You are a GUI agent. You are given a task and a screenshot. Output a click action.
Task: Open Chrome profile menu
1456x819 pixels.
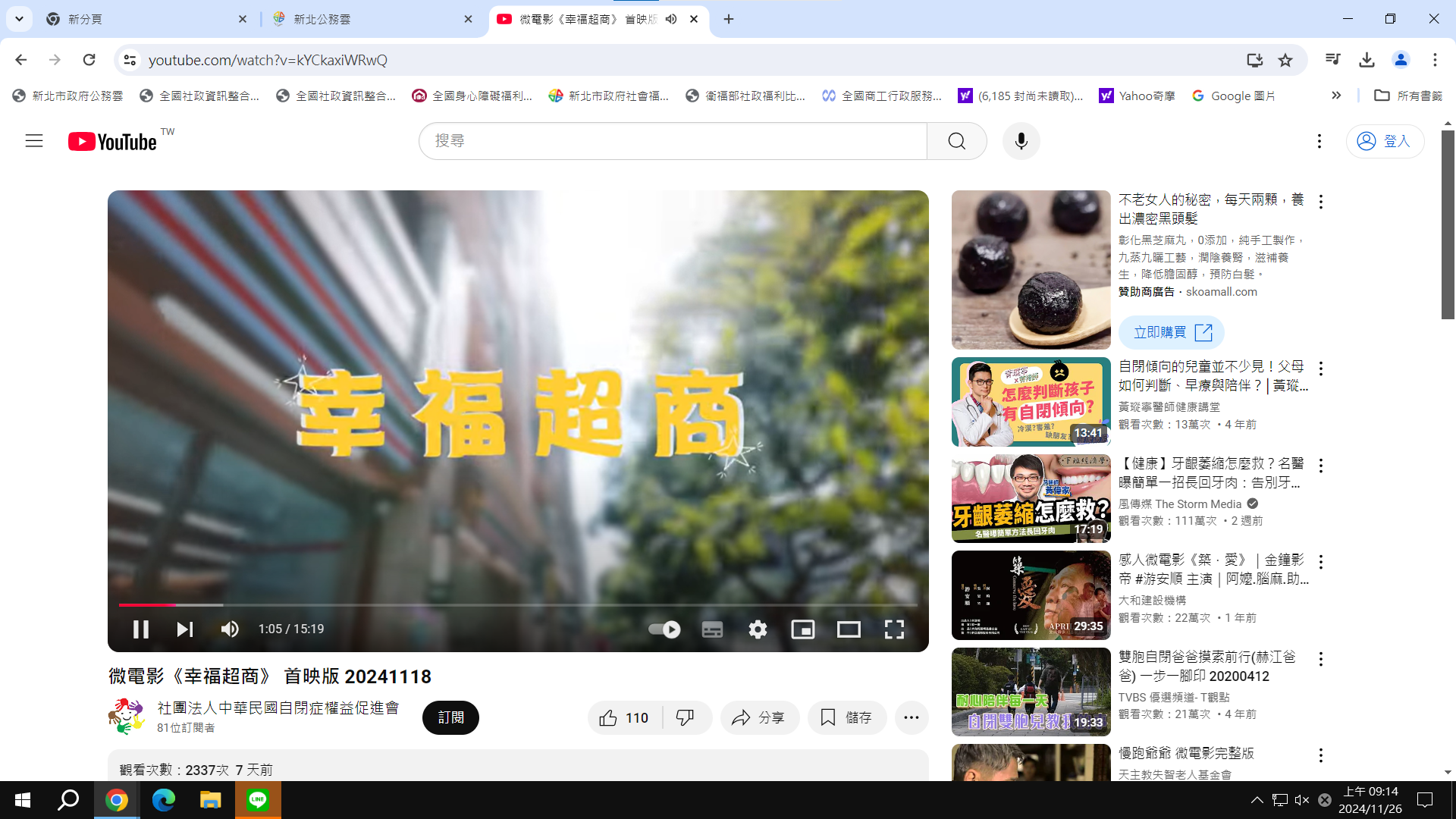pyautogui.click(x=1401, y=60)
